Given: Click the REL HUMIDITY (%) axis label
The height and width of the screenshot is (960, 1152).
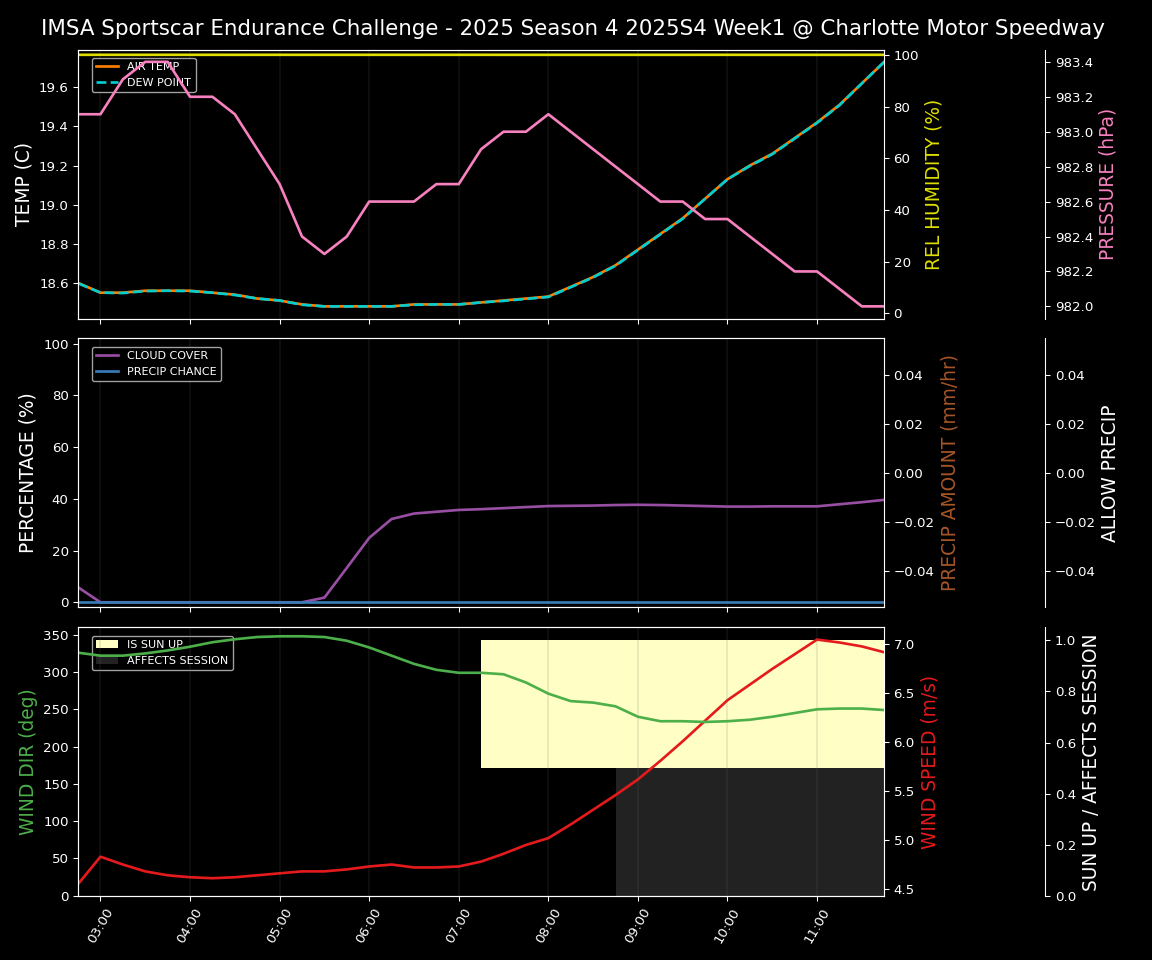Looking at the screenshot, I should 933,184.
